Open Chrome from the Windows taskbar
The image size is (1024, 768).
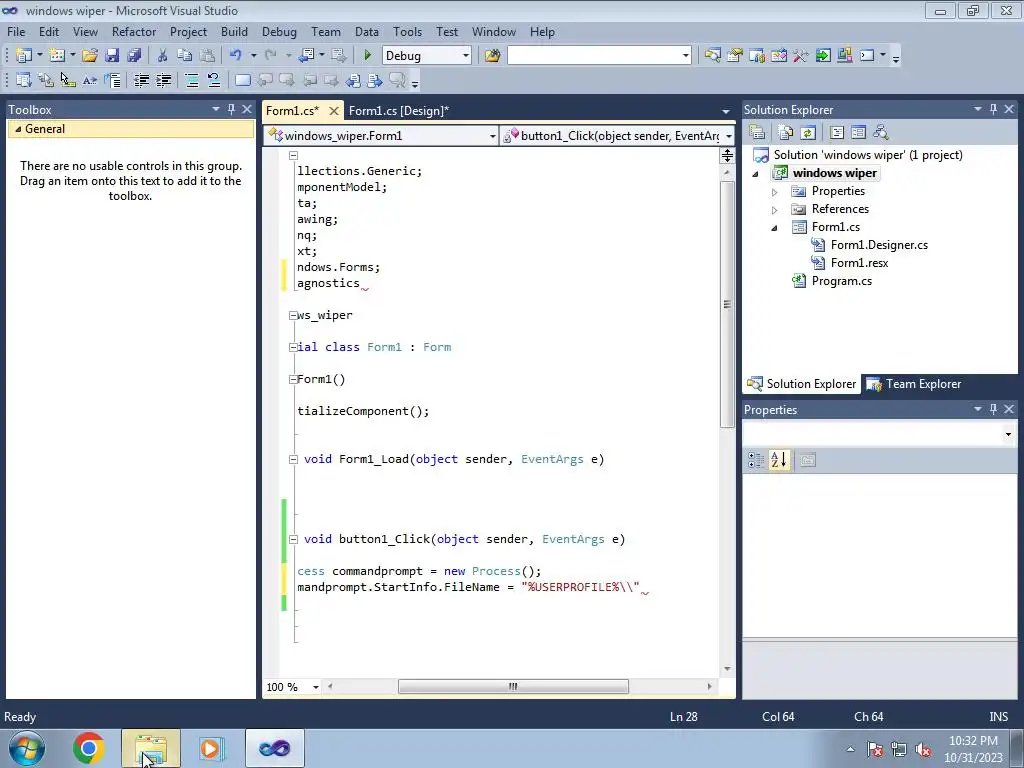click(89, 748)
